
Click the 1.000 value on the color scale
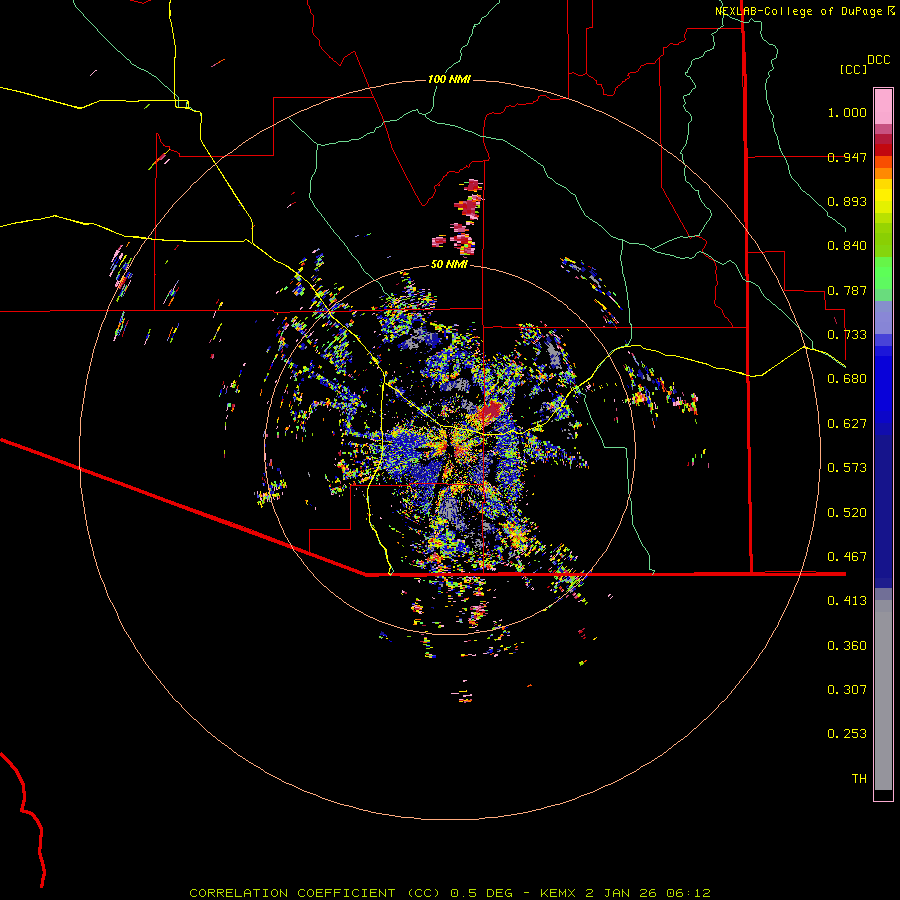tap(847, 112)
